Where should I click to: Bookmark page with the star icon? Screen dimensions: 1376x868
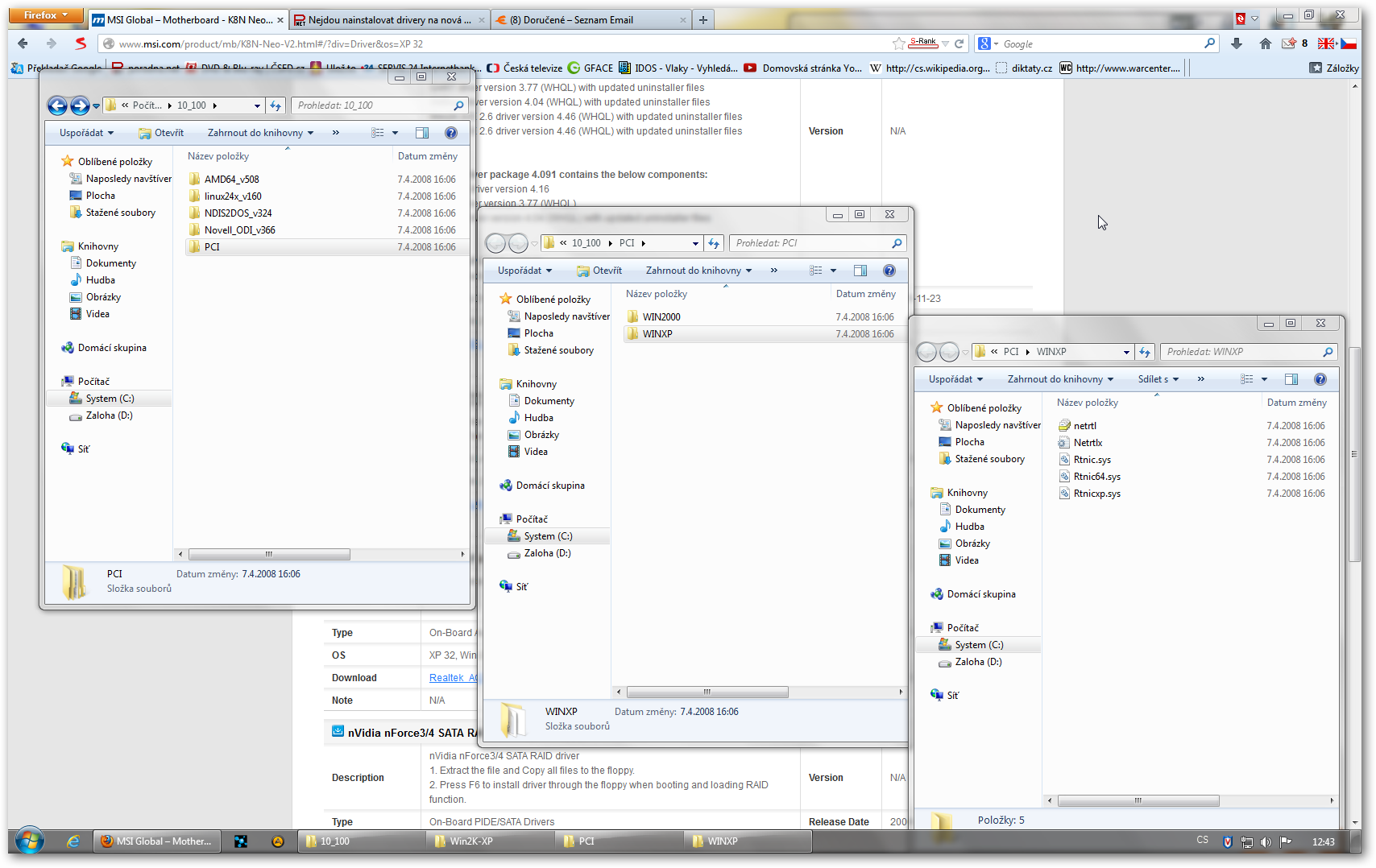[x=899, y=43]
